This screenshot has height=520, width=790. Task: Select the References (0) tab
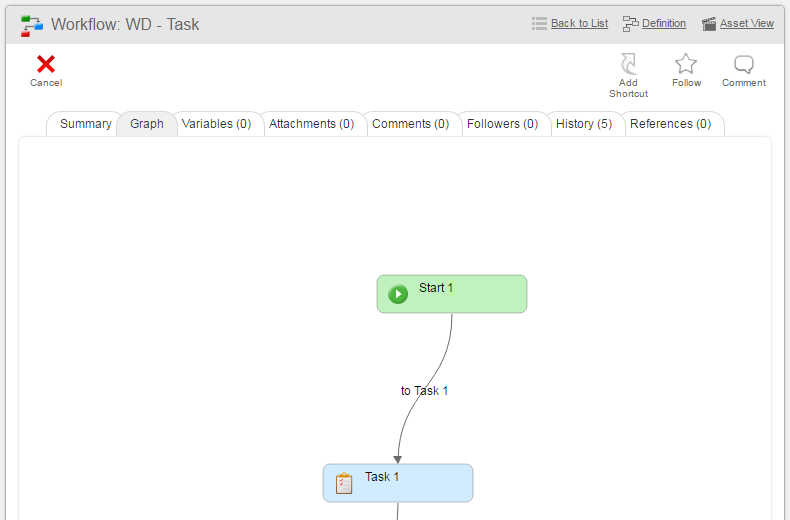(x=670, y=124)
